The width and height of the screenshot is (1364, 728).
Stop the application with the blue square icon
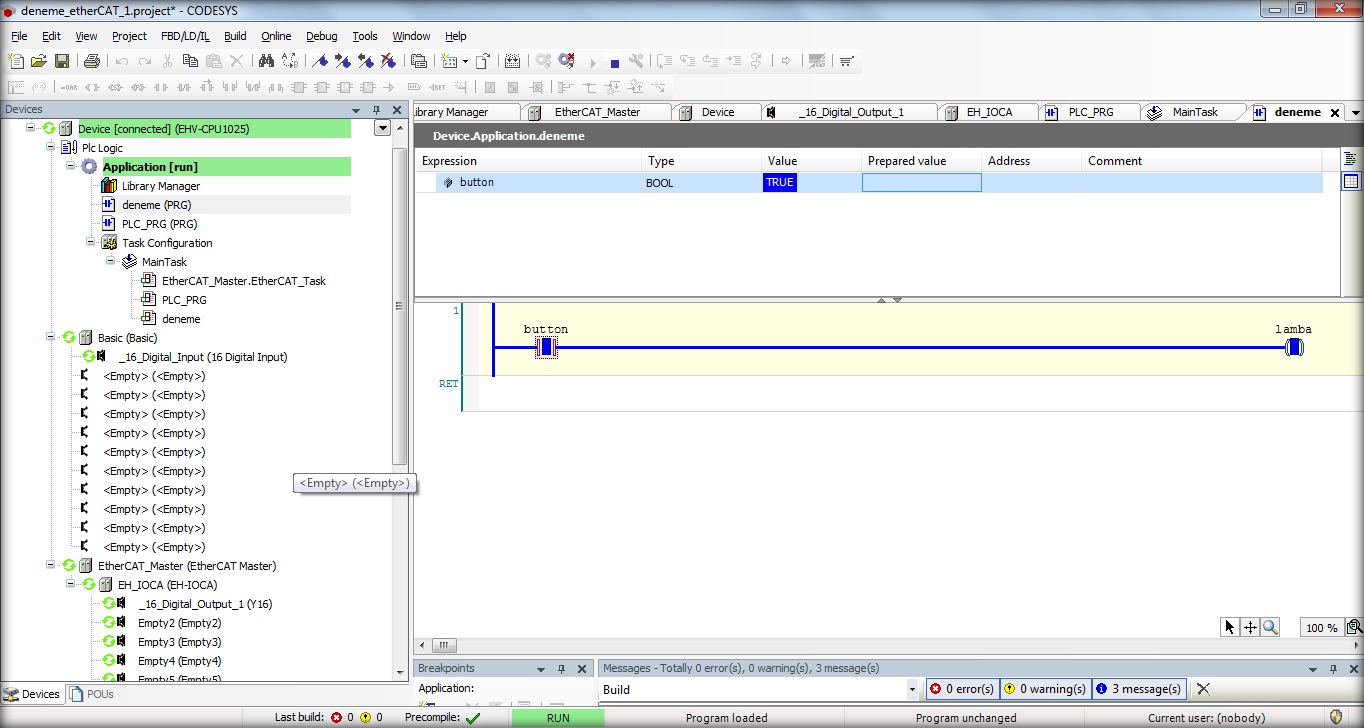point(615,62)
